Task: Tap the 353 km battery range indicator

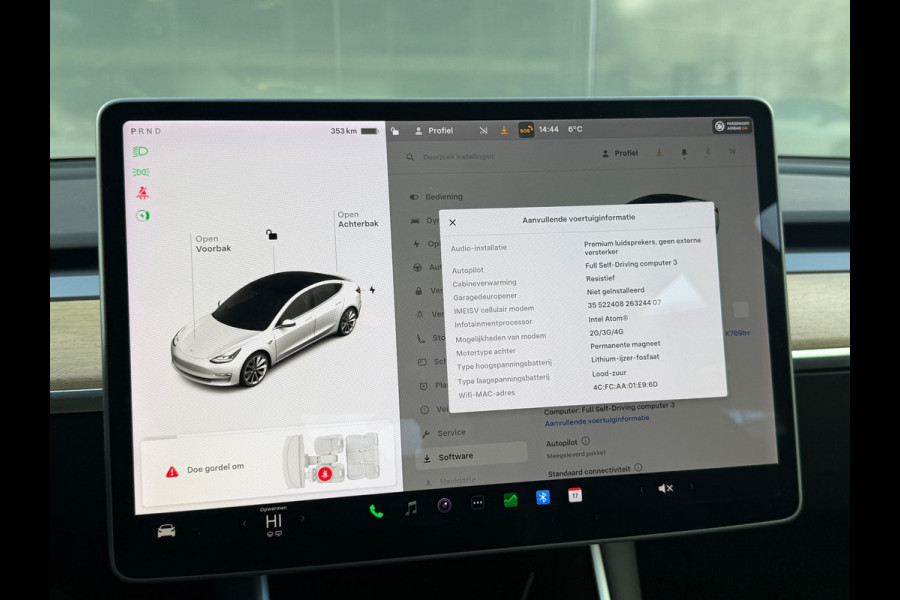Action: (x=344, y=130)
